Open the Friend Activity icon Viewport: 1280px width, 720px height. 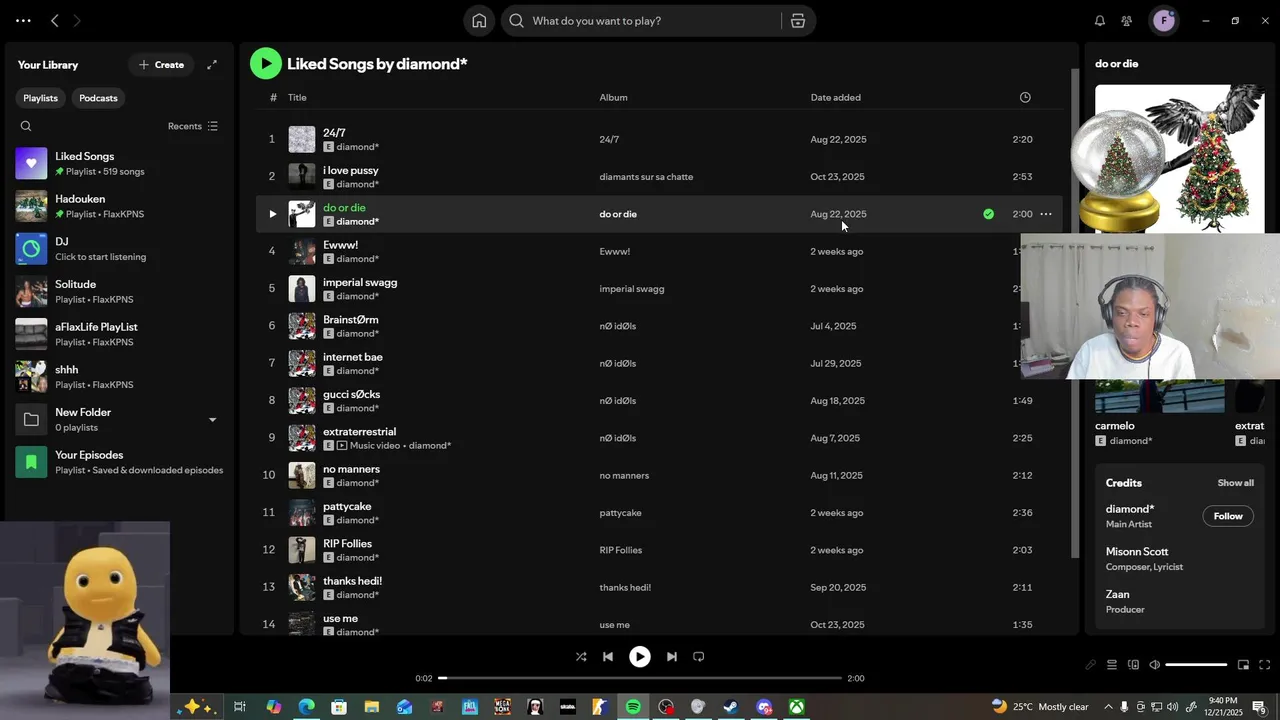point(1127,21)
